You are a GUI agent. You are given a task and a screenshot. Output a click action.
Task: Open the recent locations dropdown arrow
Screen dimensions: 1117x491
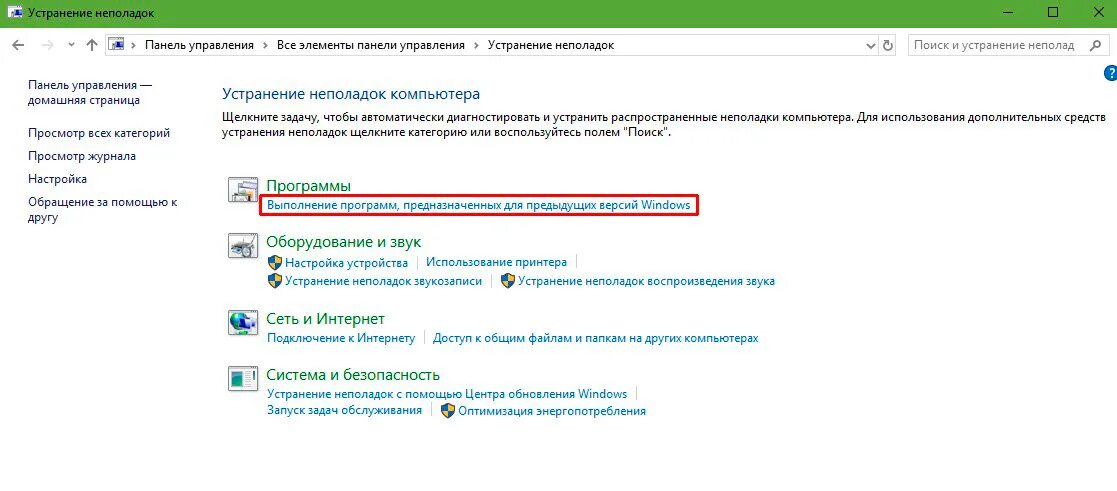click(71, 46)
